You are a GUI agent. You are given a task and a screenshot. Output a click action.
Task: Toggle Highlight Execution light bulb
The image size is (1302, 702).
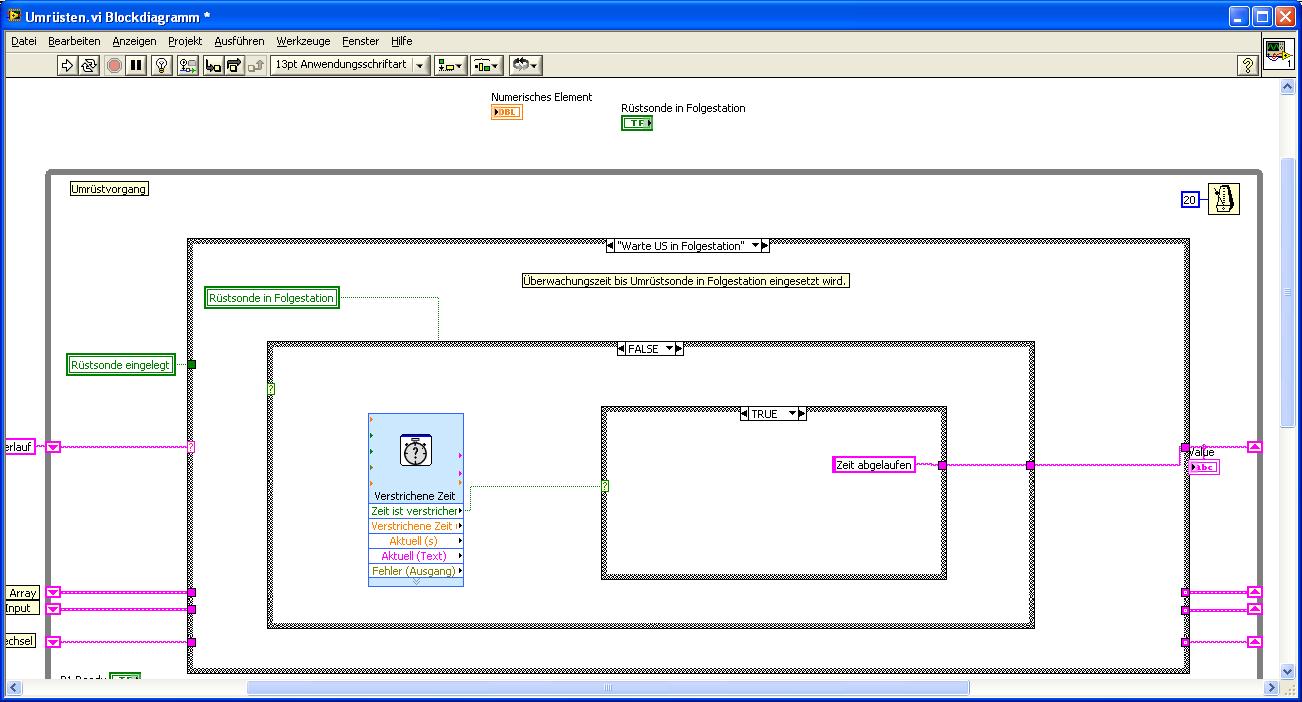point(162,65)
